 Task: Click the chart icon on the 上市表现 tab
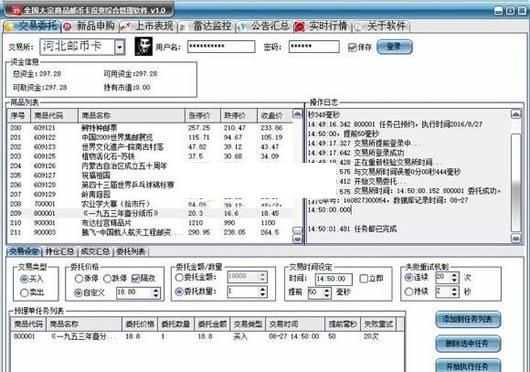click(x=126, y=27)
